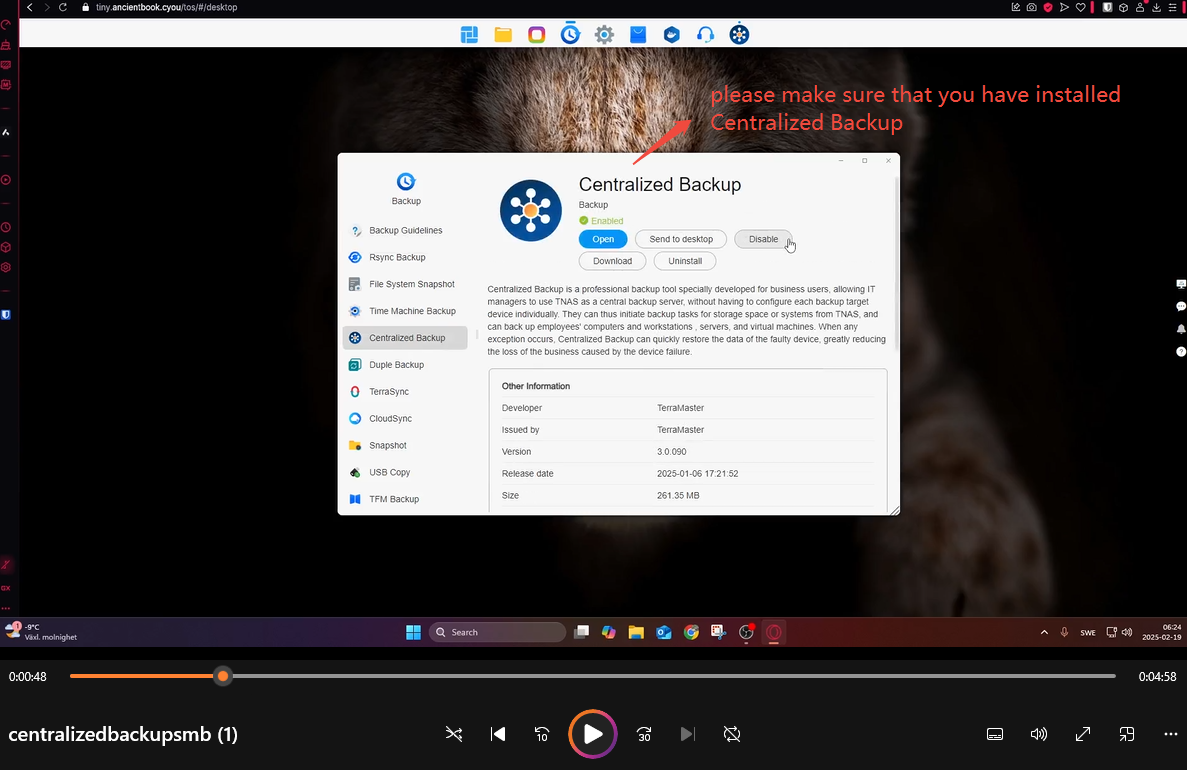The image size is (1187, 770).
Task: Select Backup Guidelines in the sidebar
Action: point(405,230)
